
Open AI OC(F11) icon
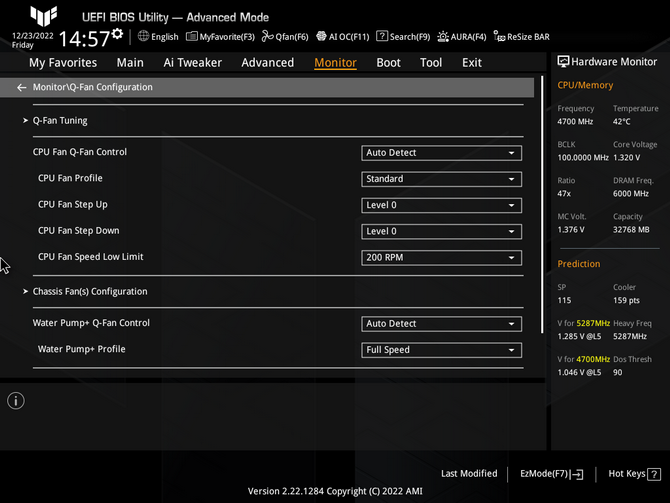click(321, 36)
